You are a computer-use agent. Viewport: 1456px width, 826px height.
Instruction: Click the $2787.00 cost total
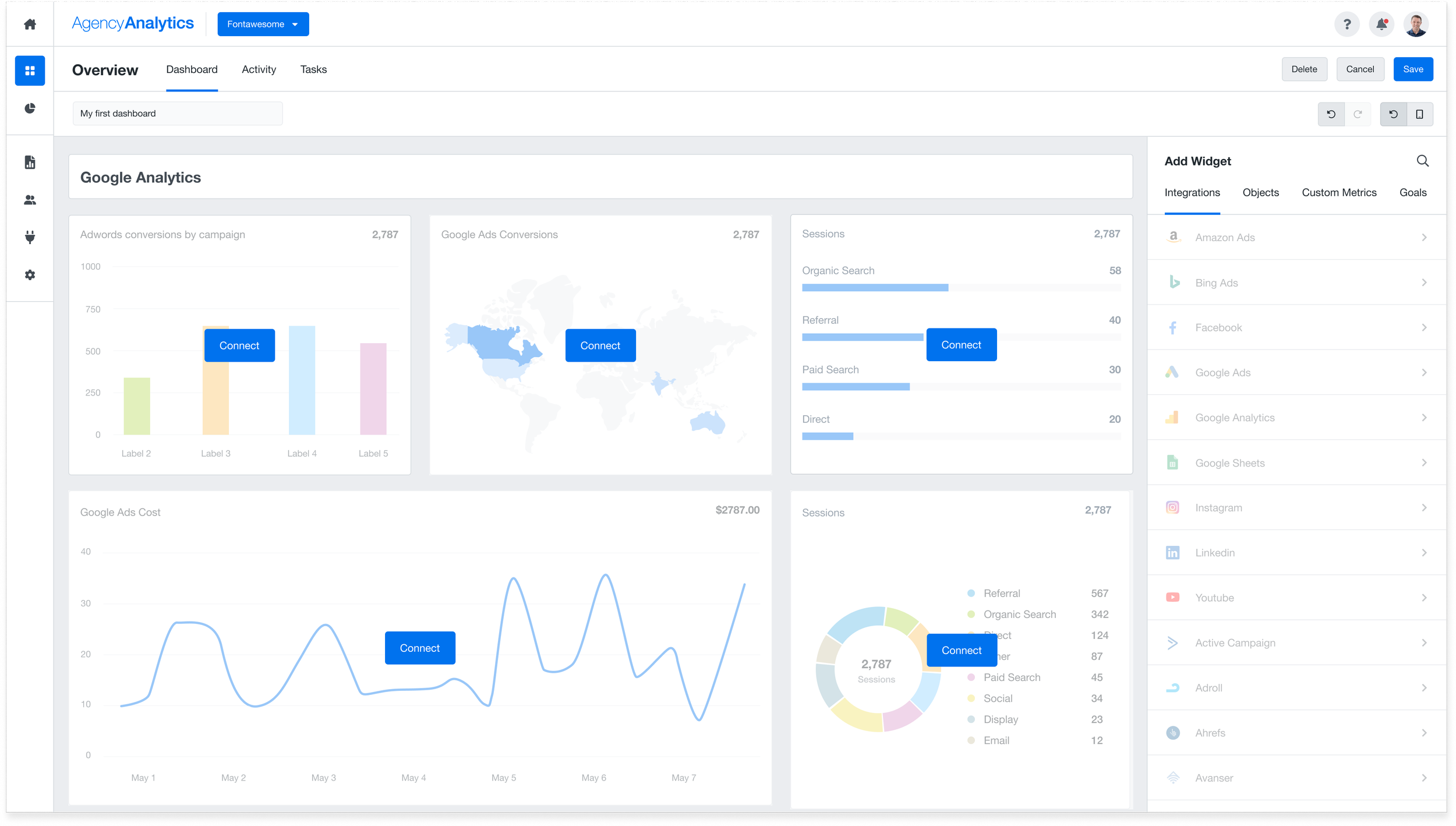coord(737,510)
